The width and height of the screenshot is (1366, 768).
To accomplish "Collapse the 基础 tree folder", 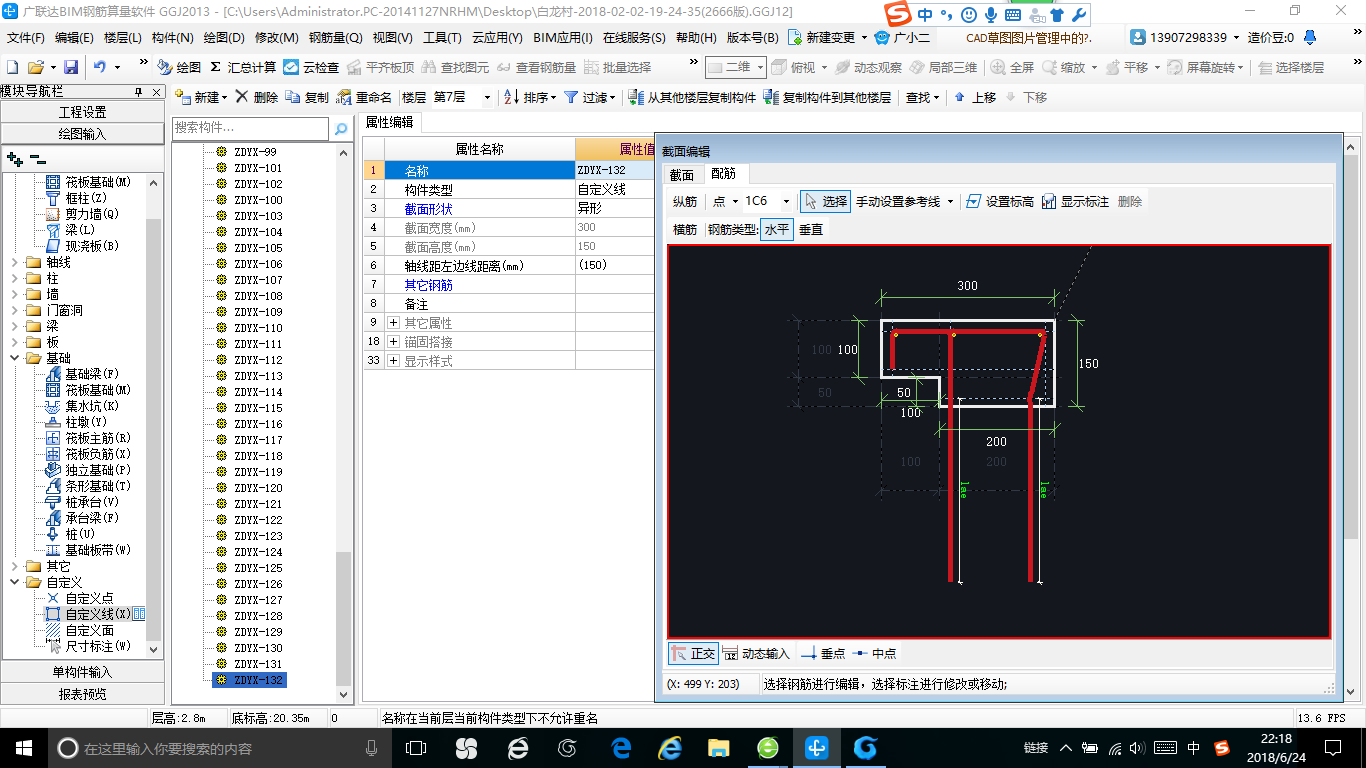I will click(14, 358).
